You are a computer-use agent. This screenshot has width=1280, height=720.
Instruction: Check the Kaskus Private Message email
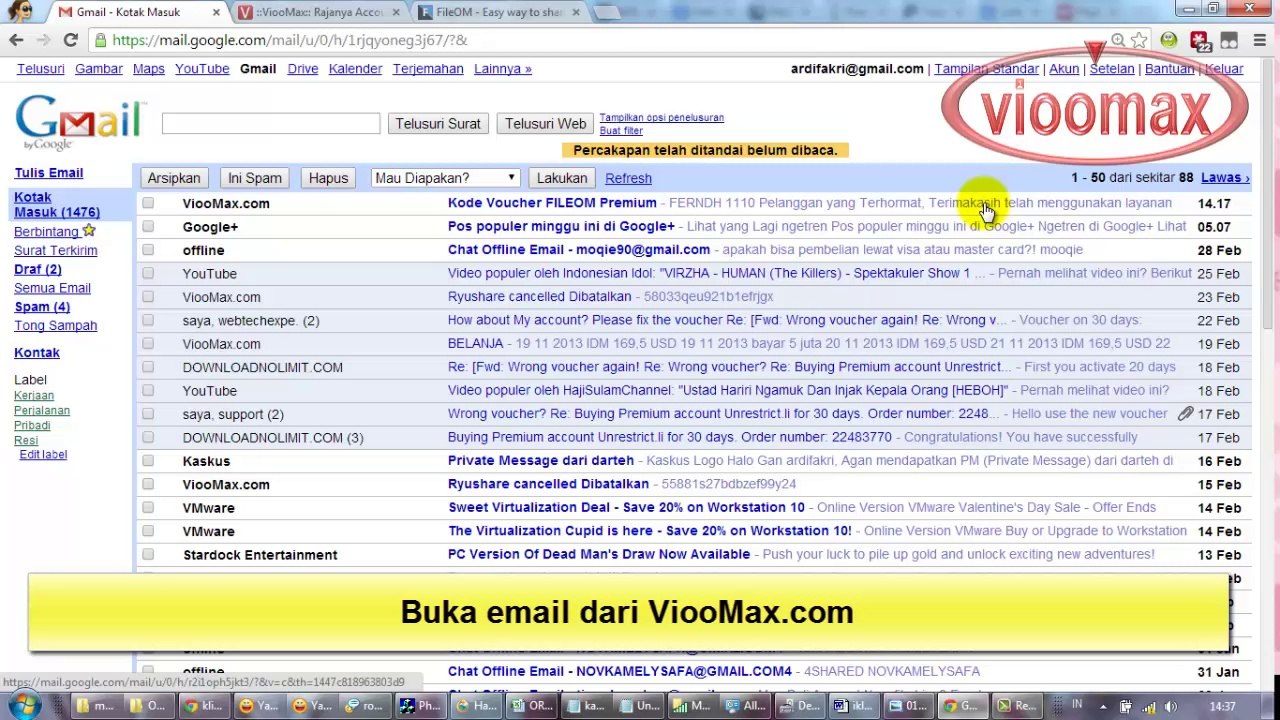pos(148,461)
